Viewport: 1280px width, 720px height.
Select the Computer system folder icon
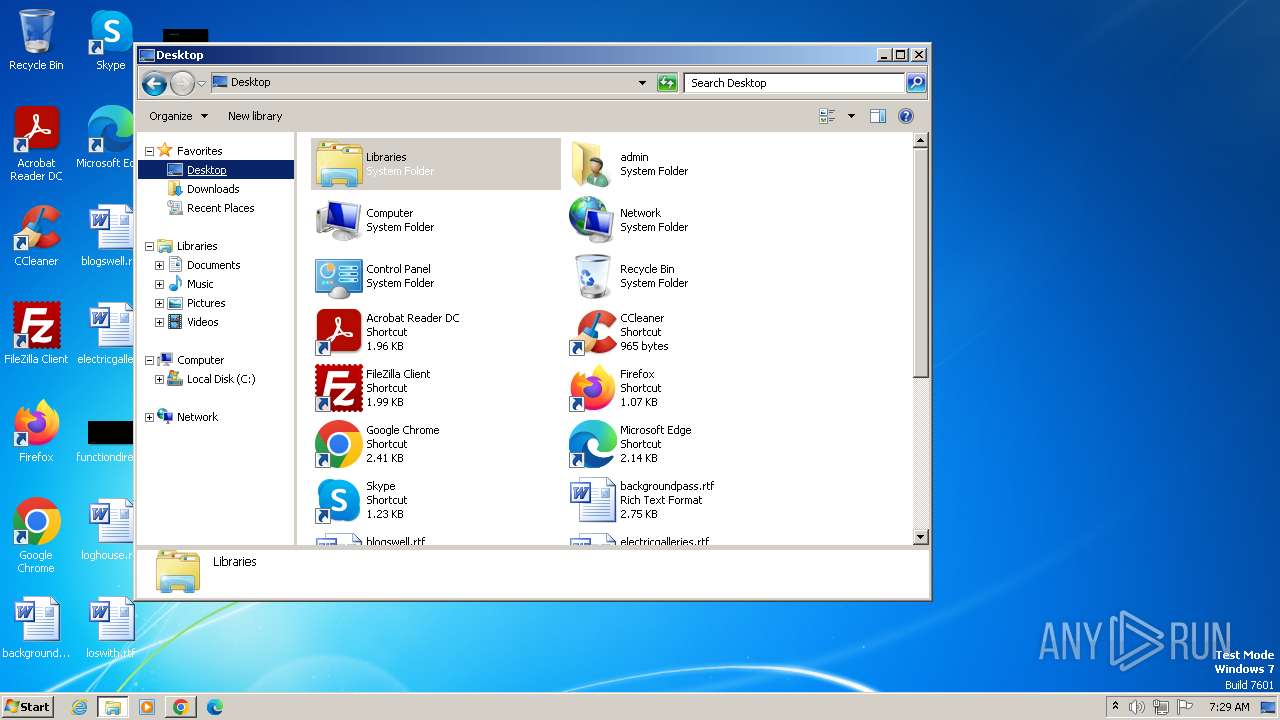pyautogui.click(x=338, y=220)
